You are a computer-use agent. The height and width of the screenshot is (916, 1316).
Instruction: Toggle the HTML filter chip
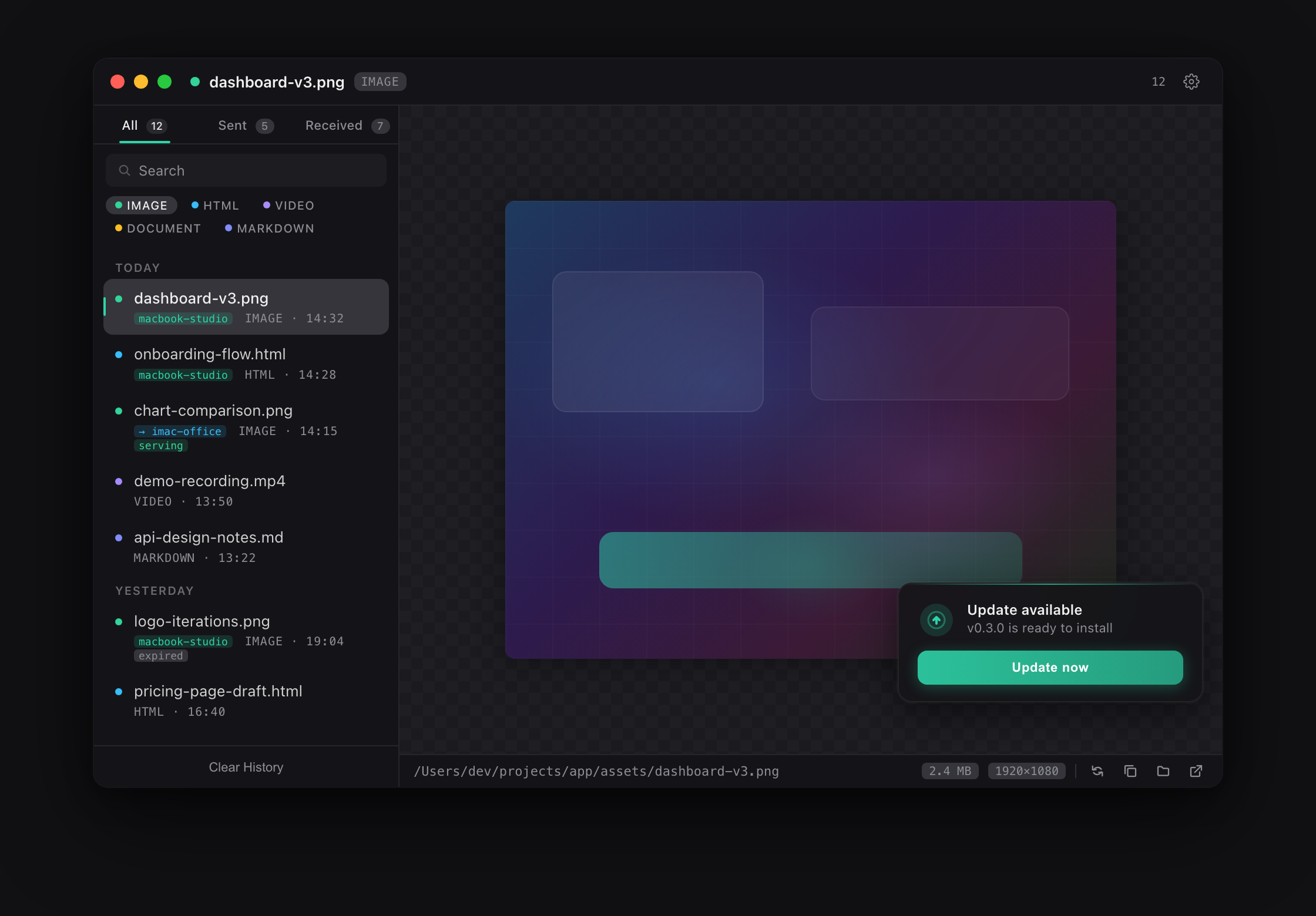215,206
